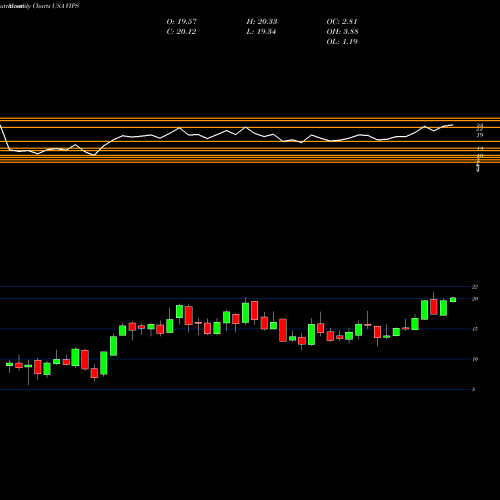This screenshot has width=500, height=500.
Task: Click the 'OL: 1.19' reading
Action: pos(342,42)
